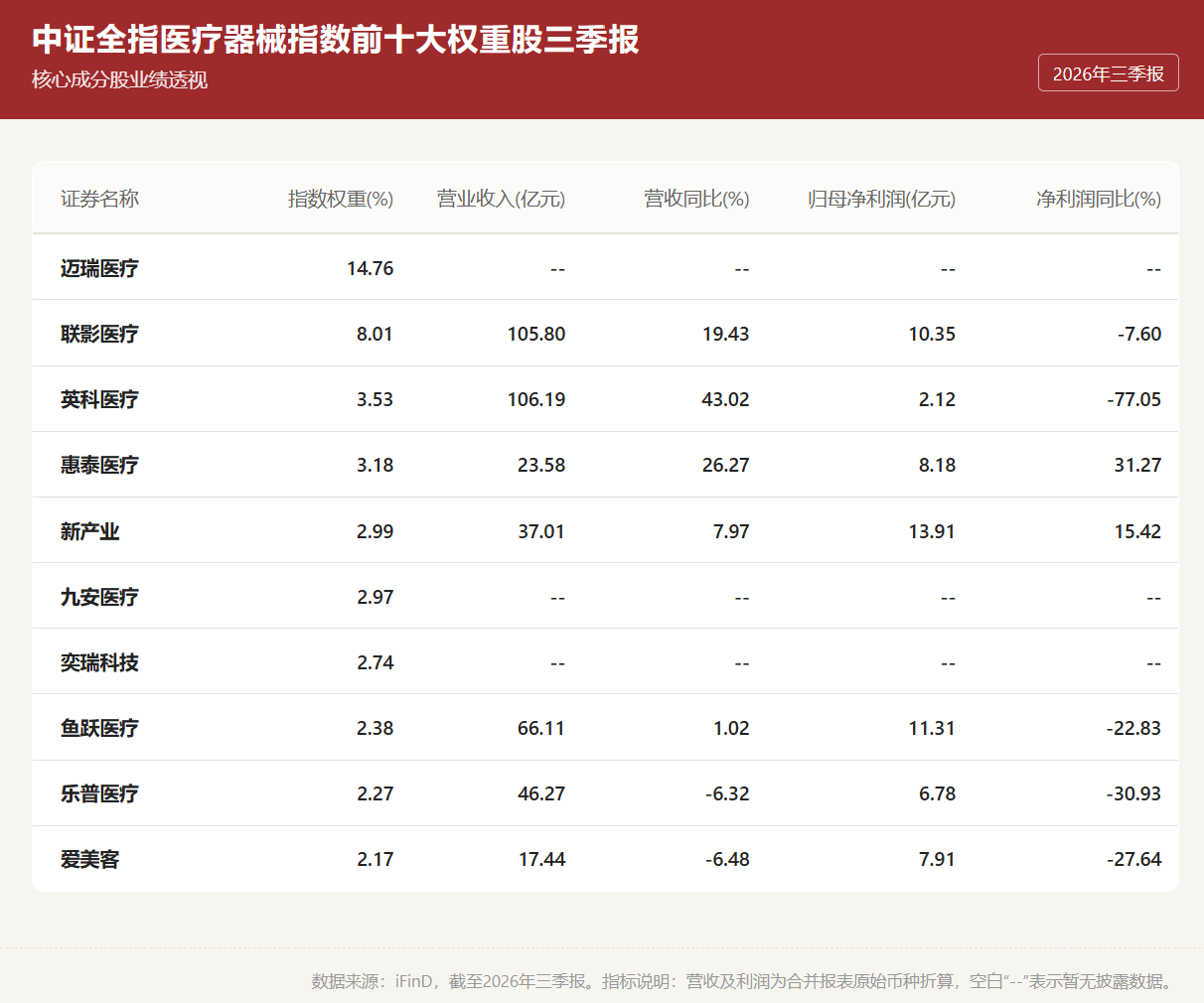Image resolution: width=1204 pixels, height=1003 pixels.
Task: Select the revenue value 17.44
Action: pos(542,859)
